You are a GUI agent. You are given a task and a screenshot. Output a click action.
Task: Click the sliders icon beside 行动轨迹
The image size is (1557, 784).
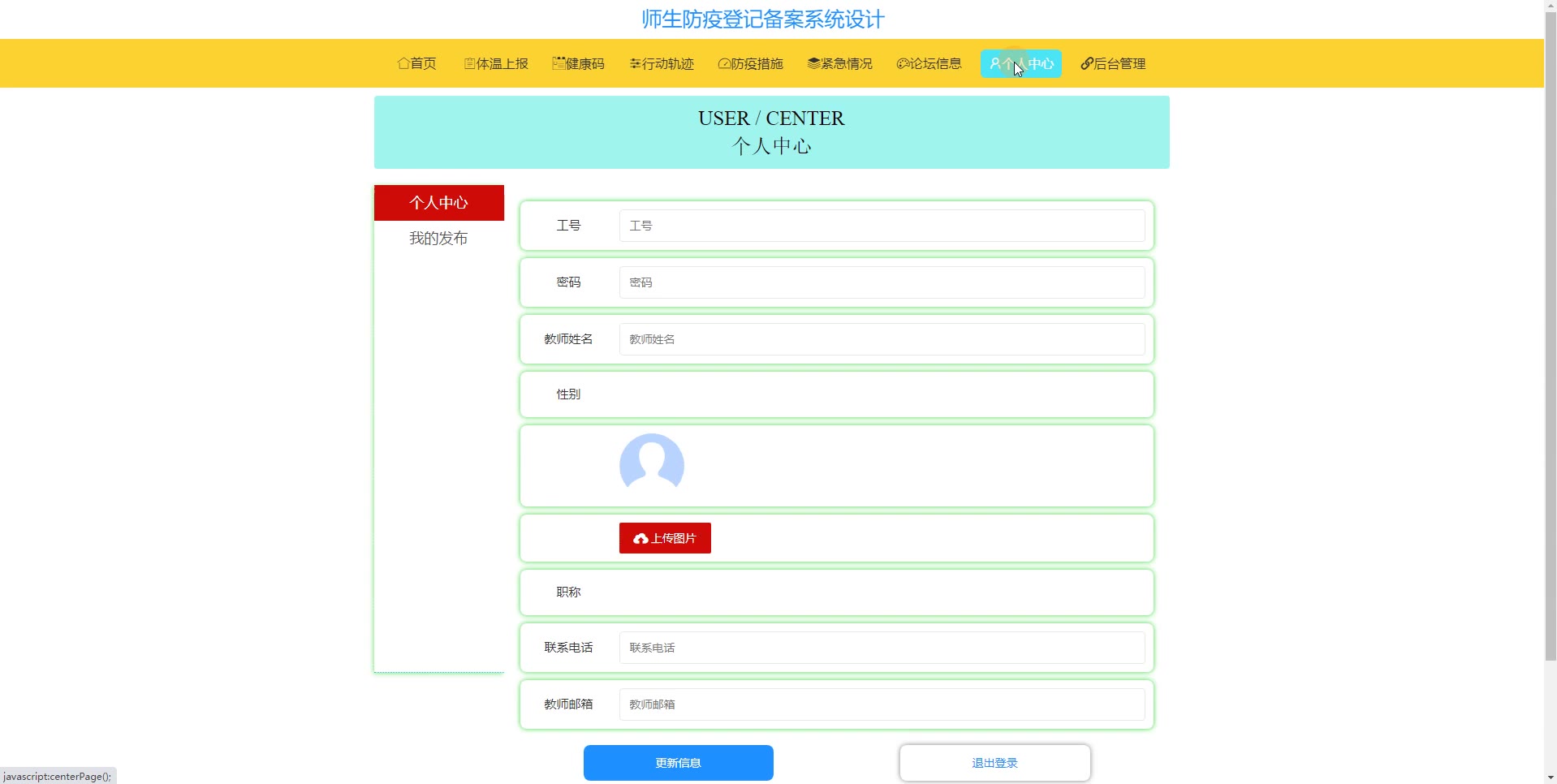(635, 63)
